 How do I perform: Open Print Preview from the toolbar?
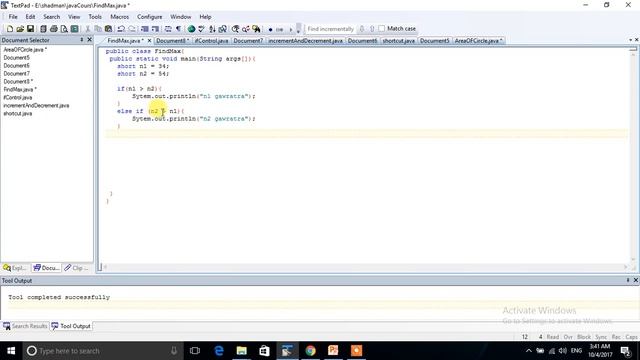tap(64, 29)
